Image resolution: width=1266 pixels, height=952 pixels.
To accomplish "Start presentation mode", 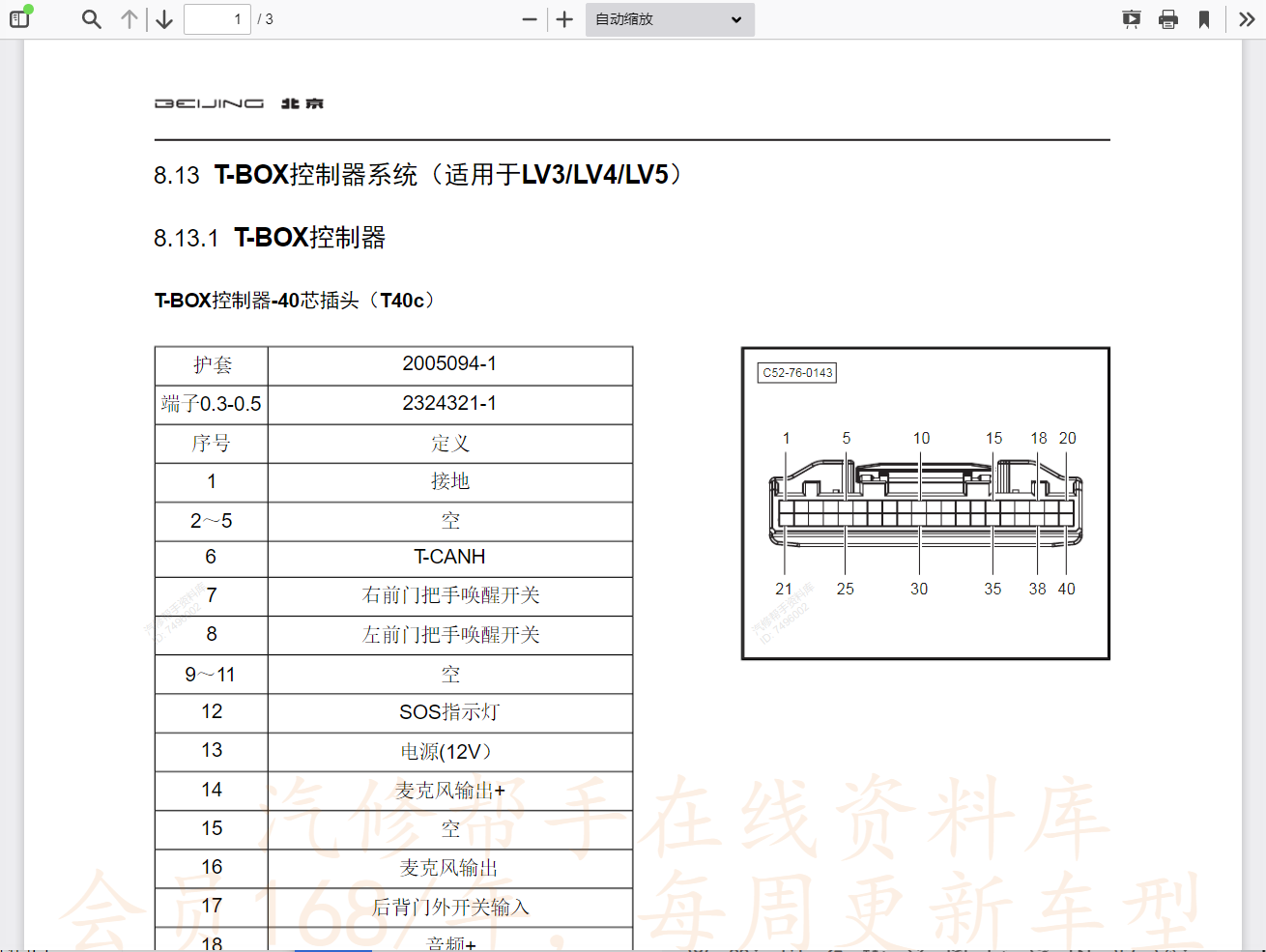I will point(1131,18).
